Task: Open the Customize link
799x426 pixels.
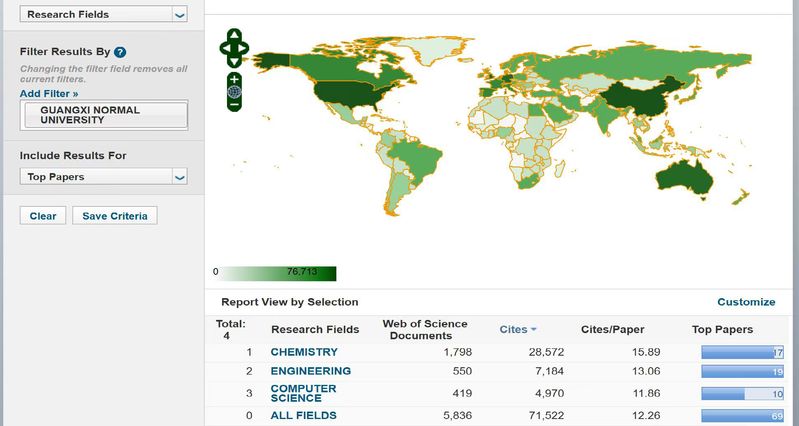Action: [x=746, y=302]
